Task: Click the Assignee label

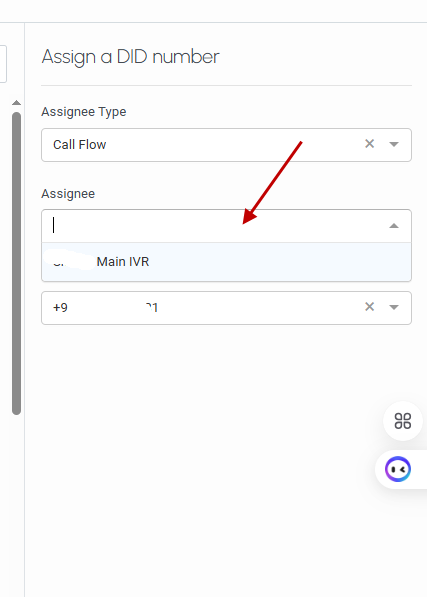Action: 68,193
